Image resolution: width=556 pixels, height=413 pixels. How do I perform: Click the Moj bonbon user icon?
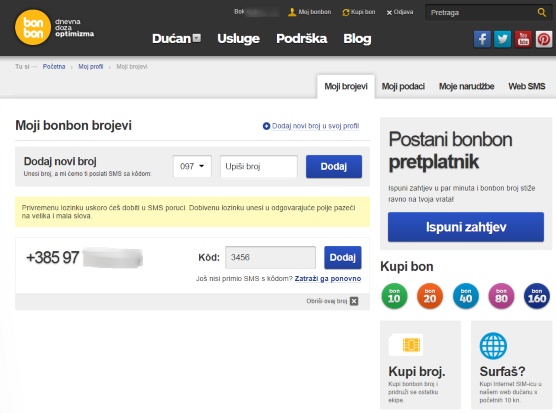[x=292, y=12]
